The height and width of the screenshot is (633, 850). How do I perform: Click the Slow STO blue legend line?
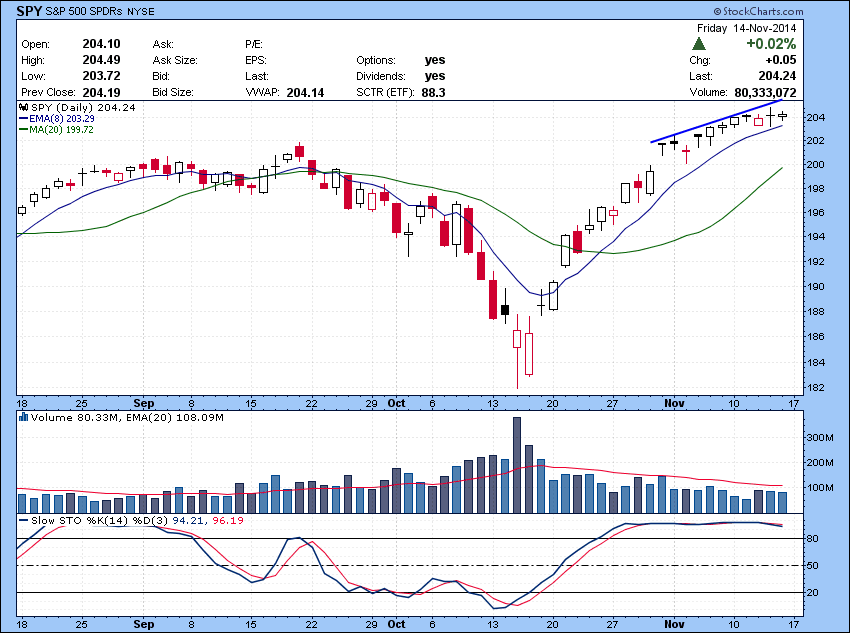[23, 520]
